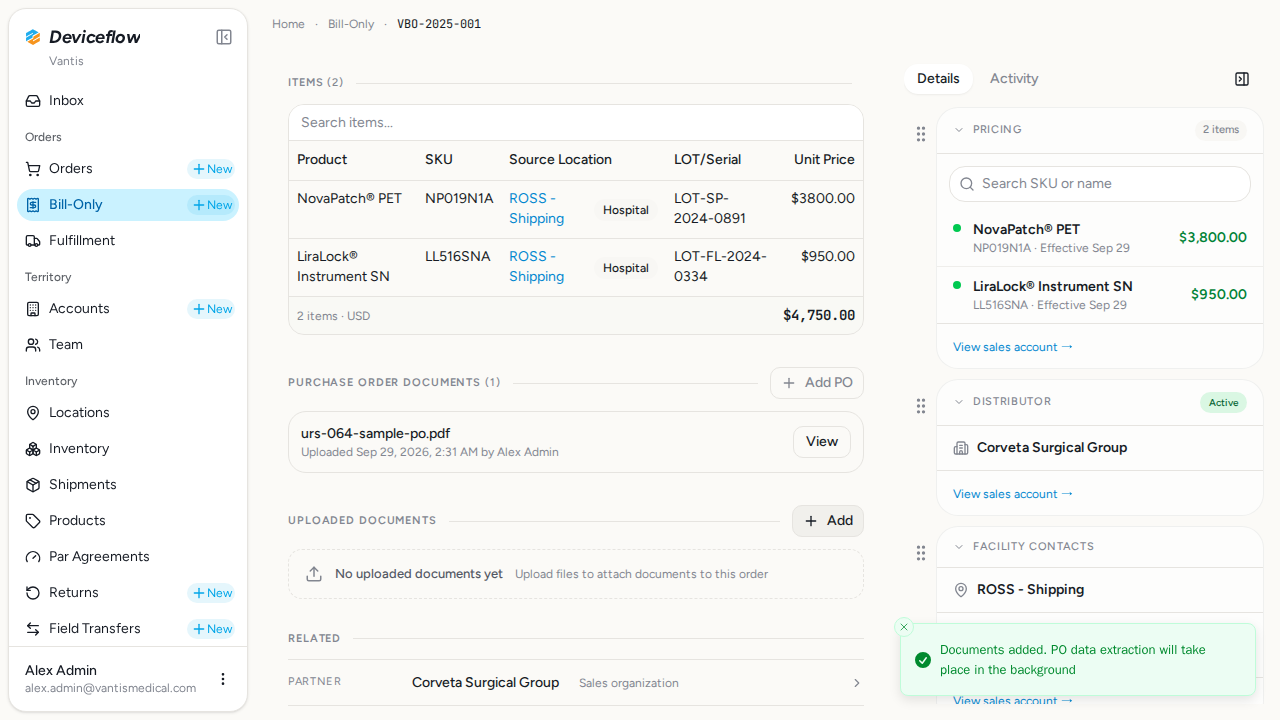The height and width of the screenshot is (720, 1280).
Task: View the urs-064-sample-po.pdf document
Action: (822, 442)
